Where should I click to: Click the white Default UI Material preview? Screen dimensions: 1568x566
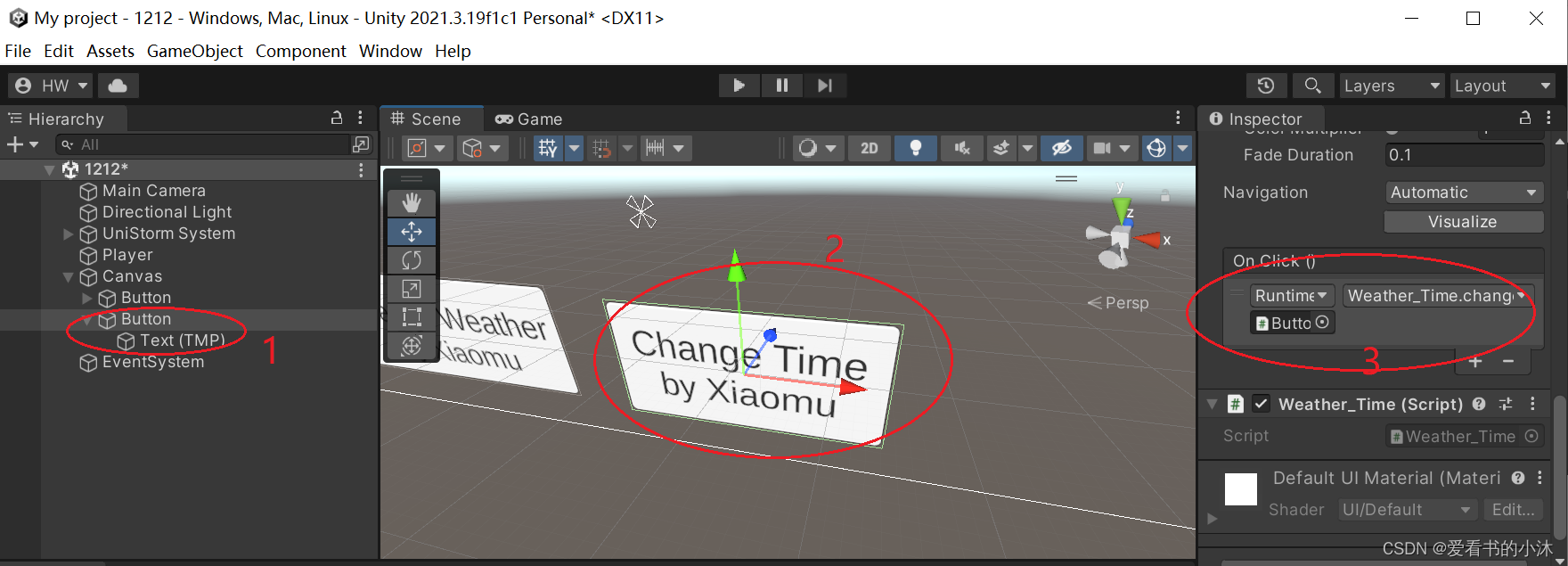tap(1240, 489)
